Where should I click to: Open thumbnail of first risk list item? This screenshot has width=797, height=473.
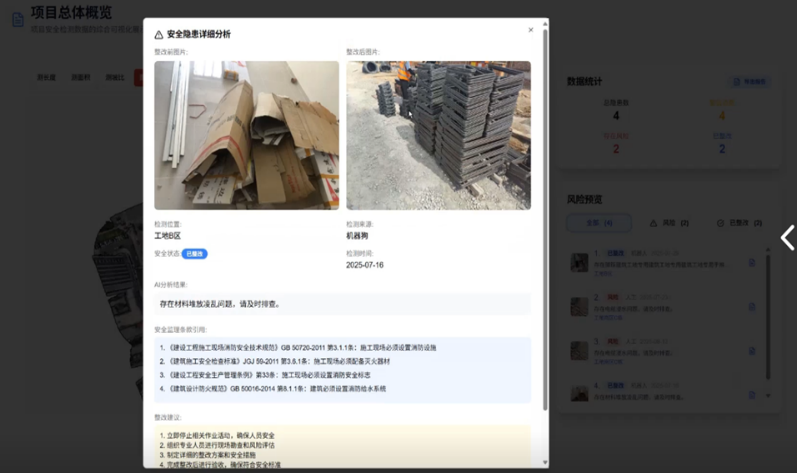point(579,262)
